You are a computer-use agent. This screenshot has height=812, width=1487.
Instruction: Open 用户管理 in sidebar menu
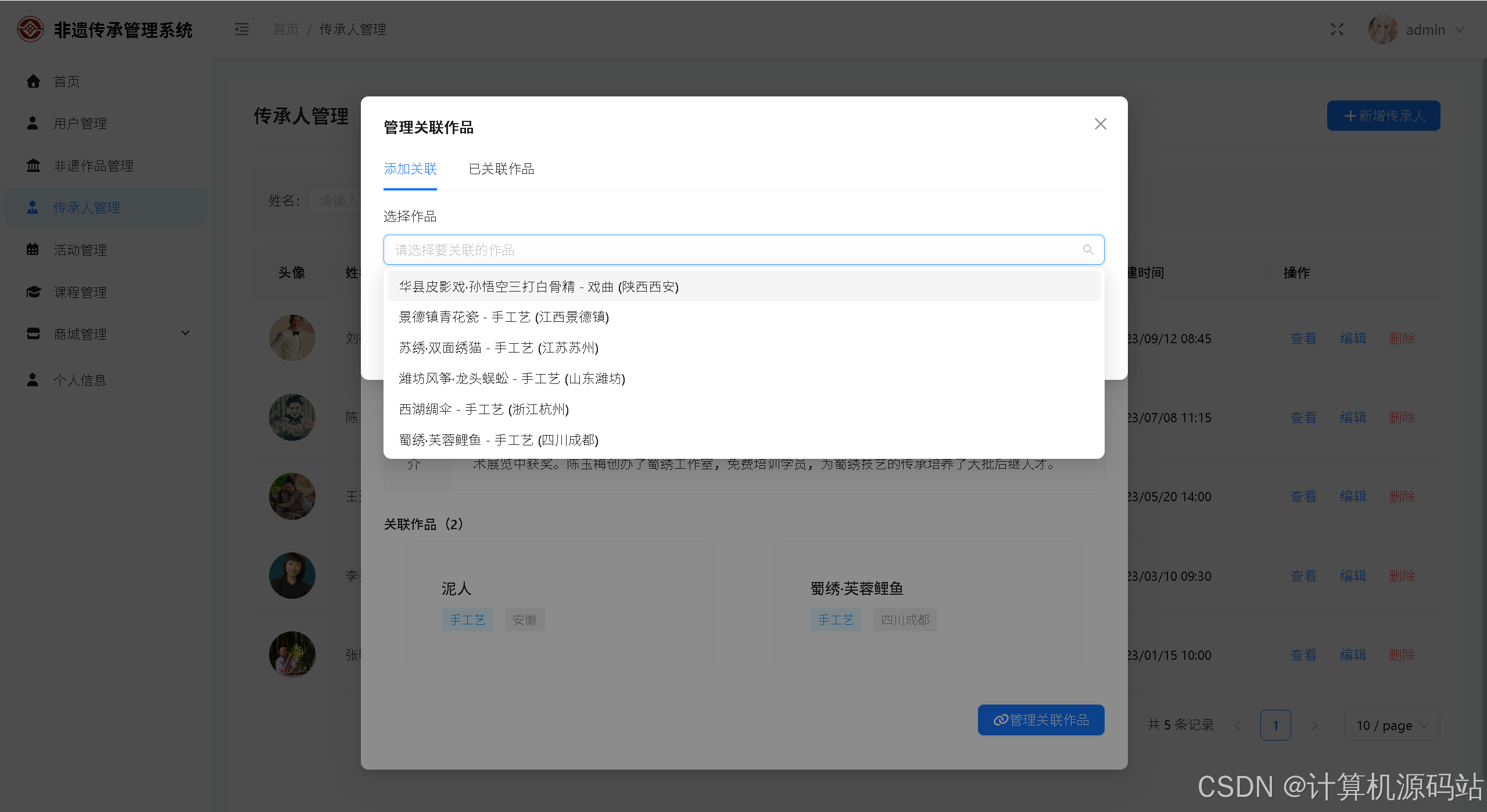(x=80, y=124)
